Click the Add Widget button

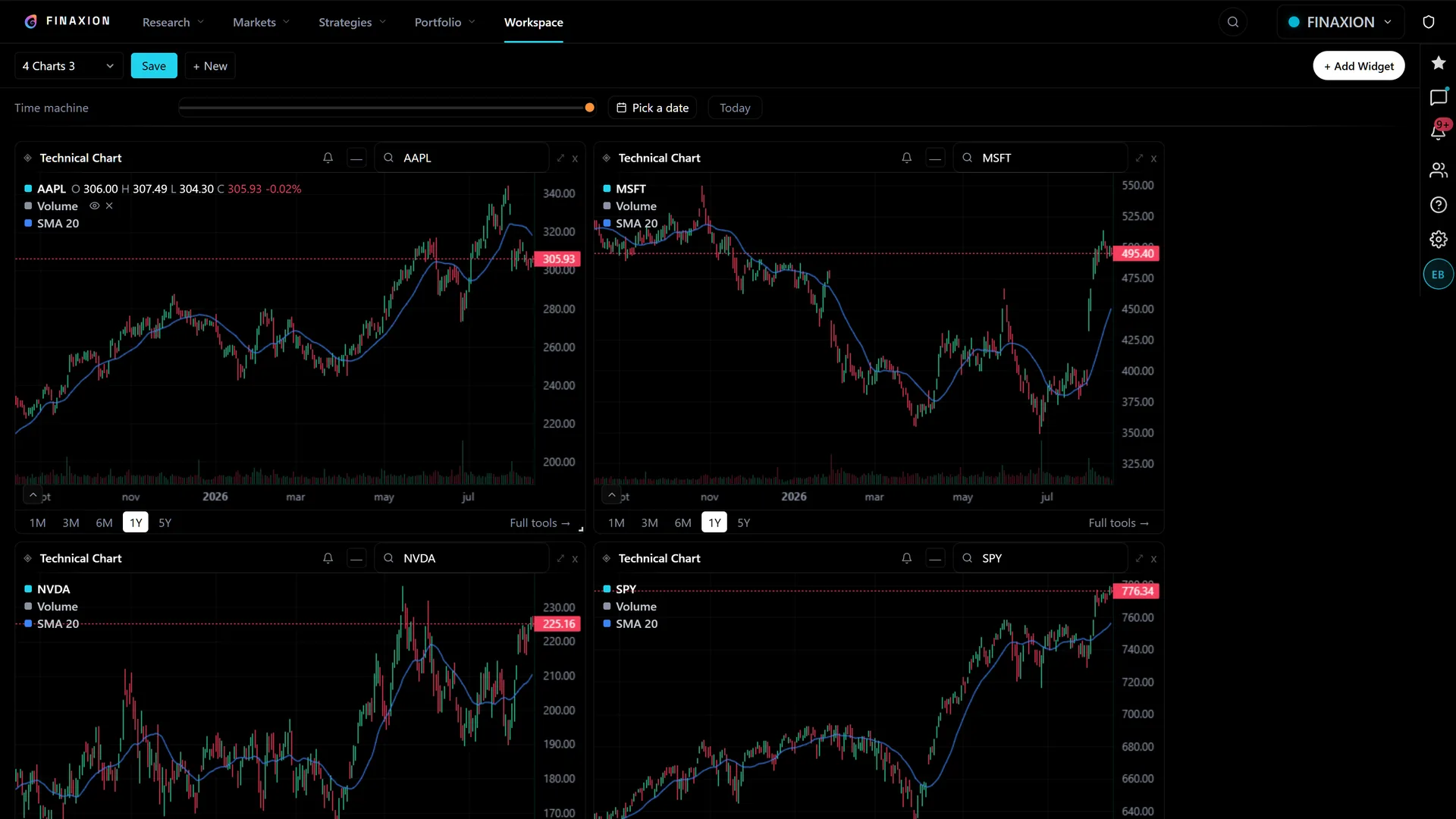(x=1359, y=66)
